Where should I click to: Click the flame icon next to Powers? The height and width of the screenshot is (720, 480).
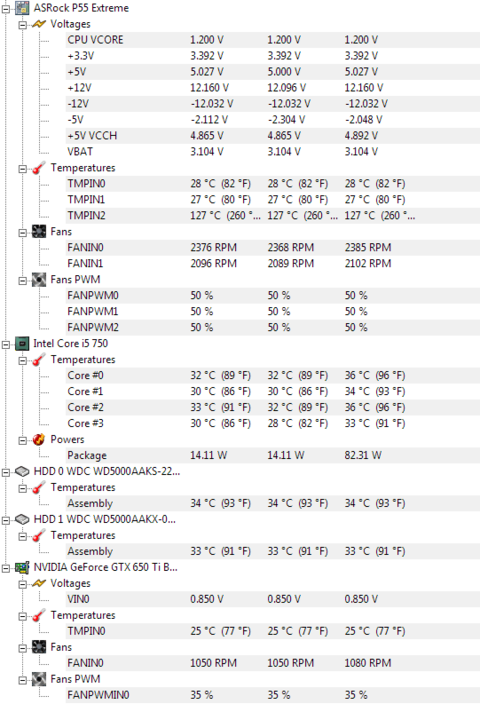point(39,439)
